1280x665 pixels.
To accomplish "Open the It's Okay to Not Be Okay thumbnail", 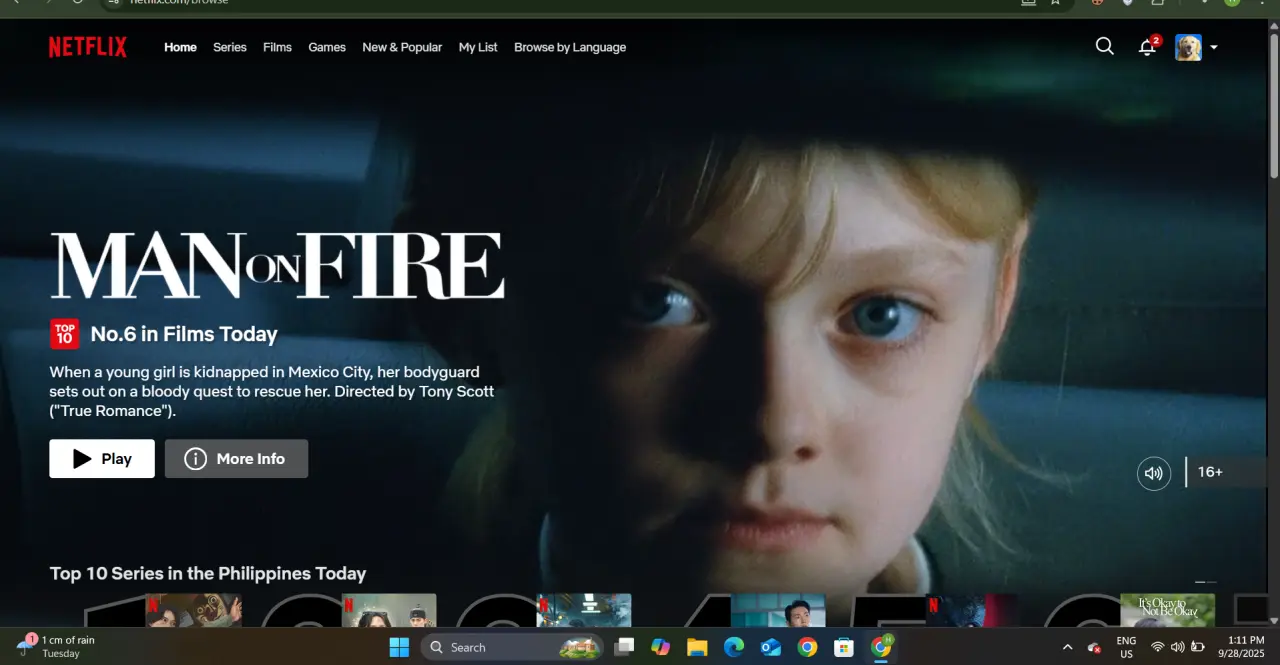I will pos(1167,610).
